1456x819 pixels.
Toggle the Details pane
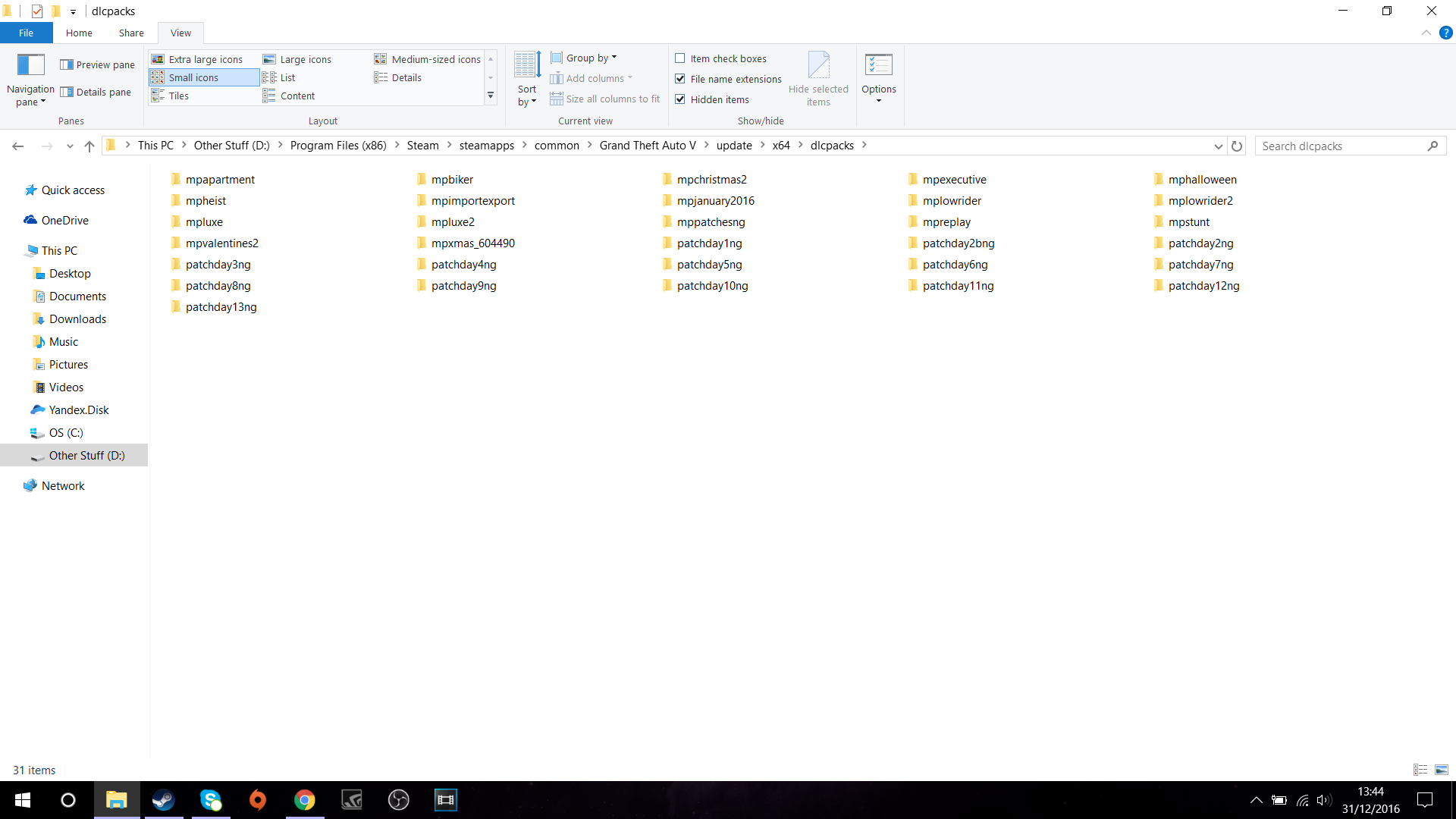[x=96, y=92]
